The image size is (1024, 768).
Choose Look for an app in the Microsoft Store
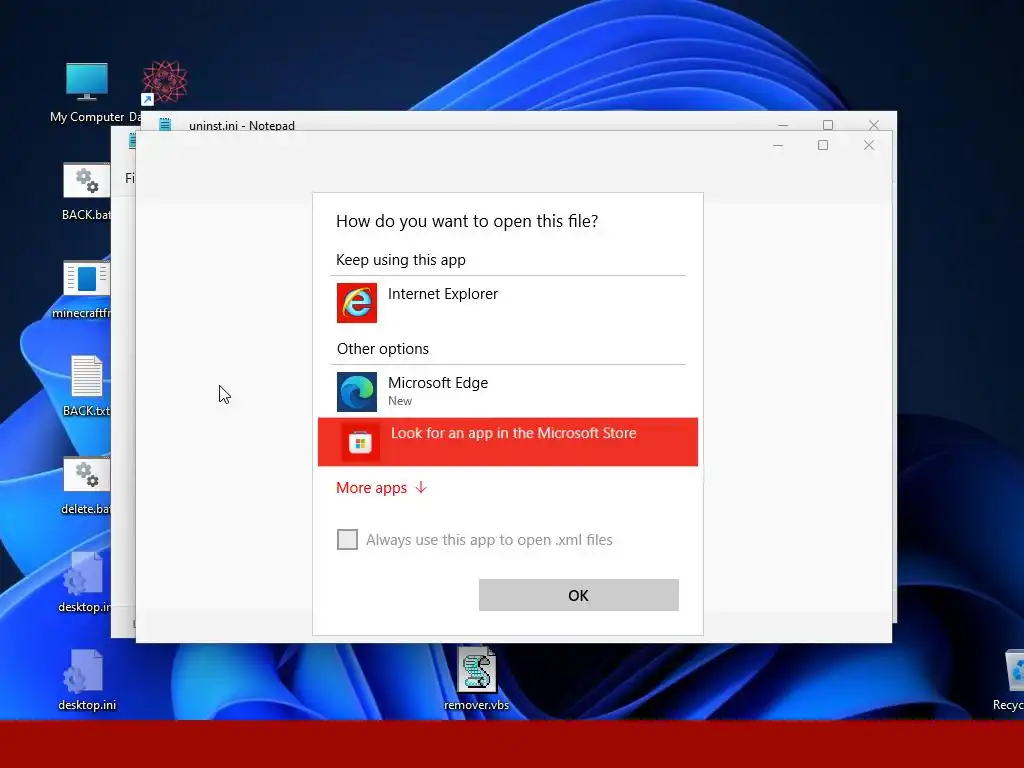tap(507, 442)
